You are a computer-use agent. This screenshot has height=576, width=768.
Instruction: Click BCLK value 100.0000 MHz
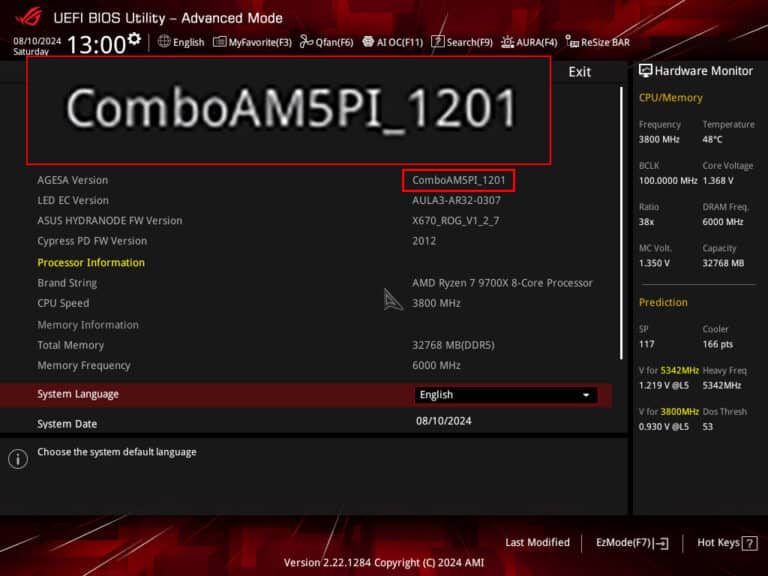point(668,181)
